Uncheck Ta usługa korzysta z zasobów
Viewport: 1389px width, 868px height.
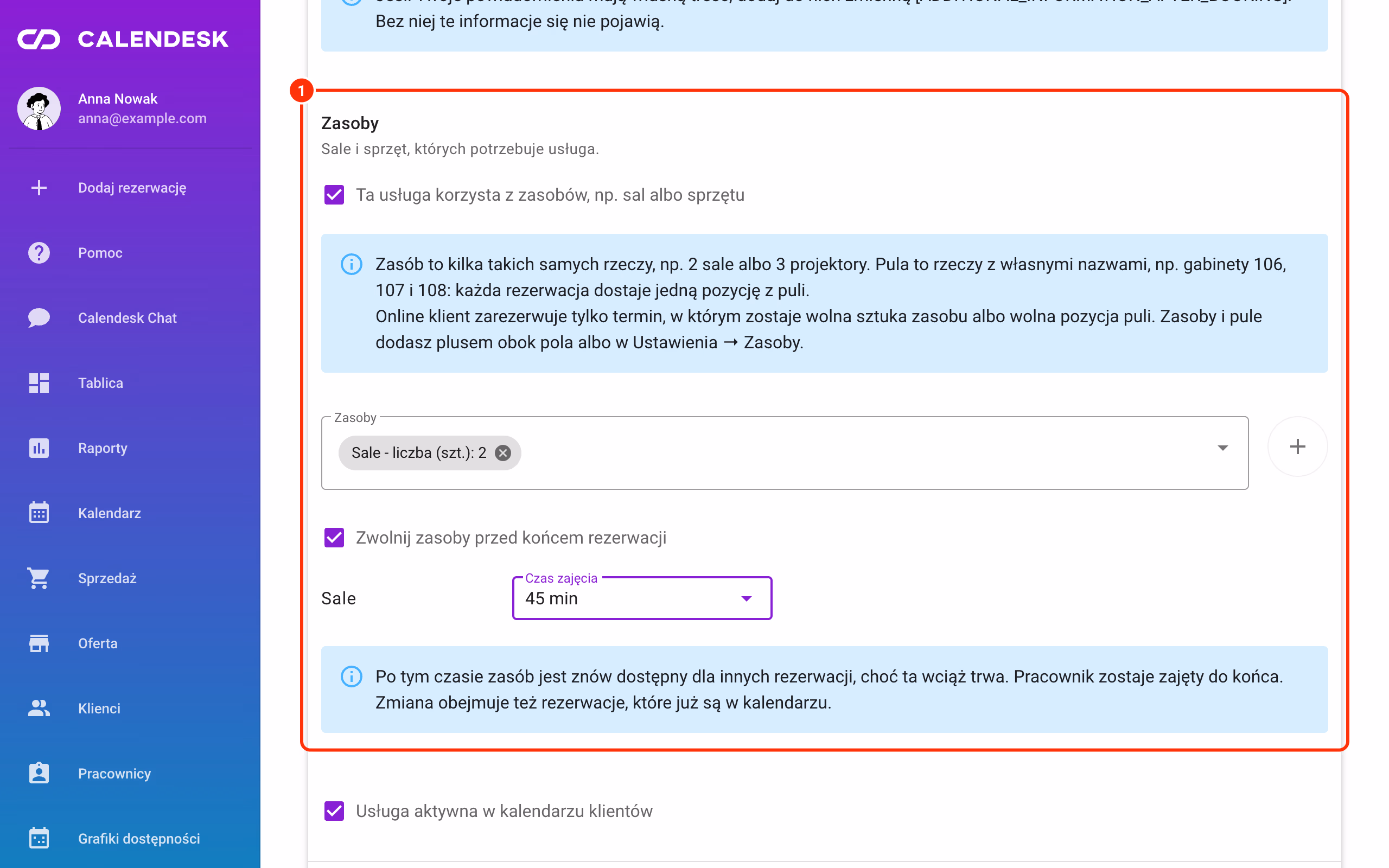[x=334, y=195]
